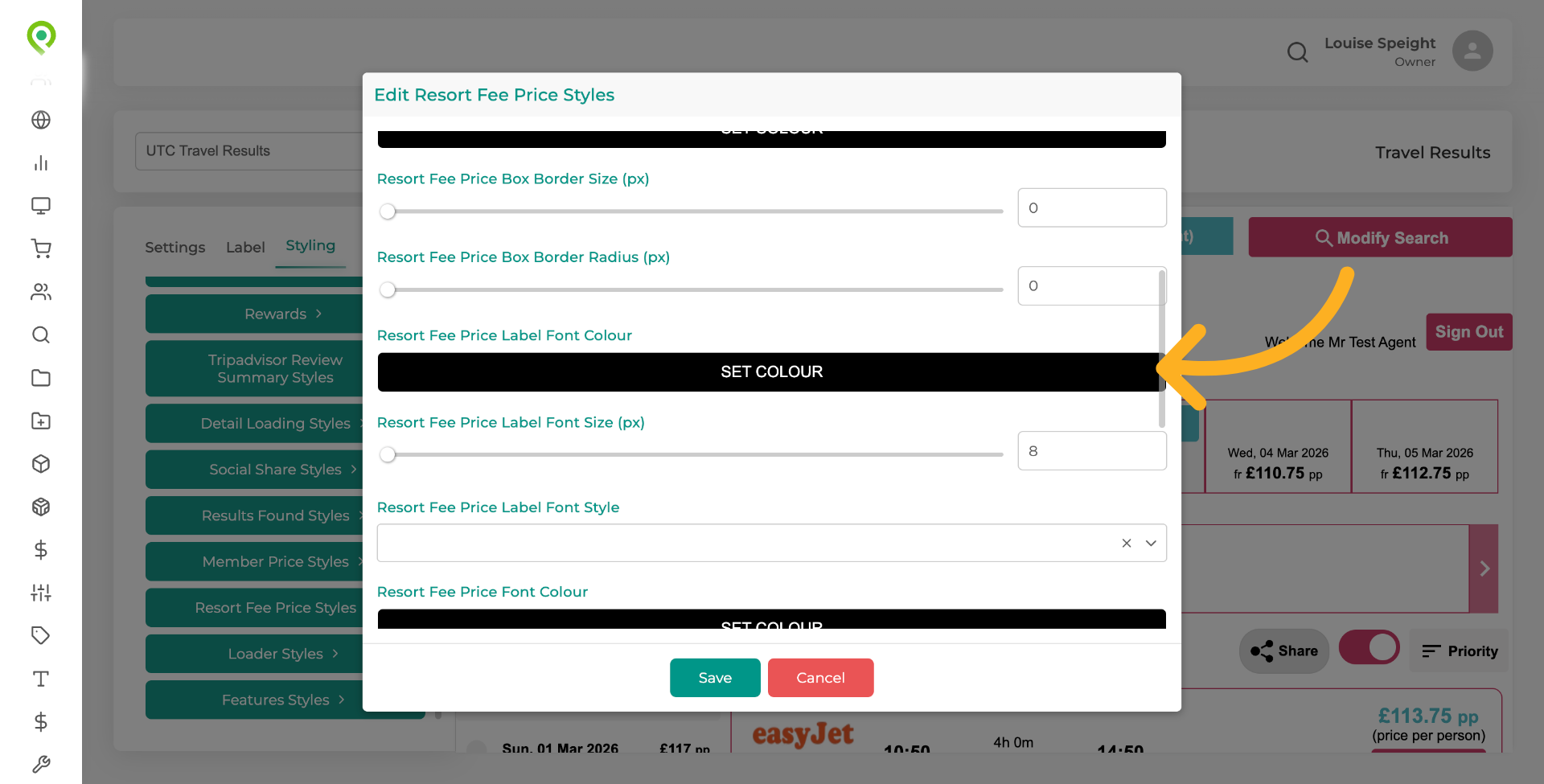Screen dimensions: 1544x784
Task: Click the Box Border Radius slider
Action: [691, 289]
